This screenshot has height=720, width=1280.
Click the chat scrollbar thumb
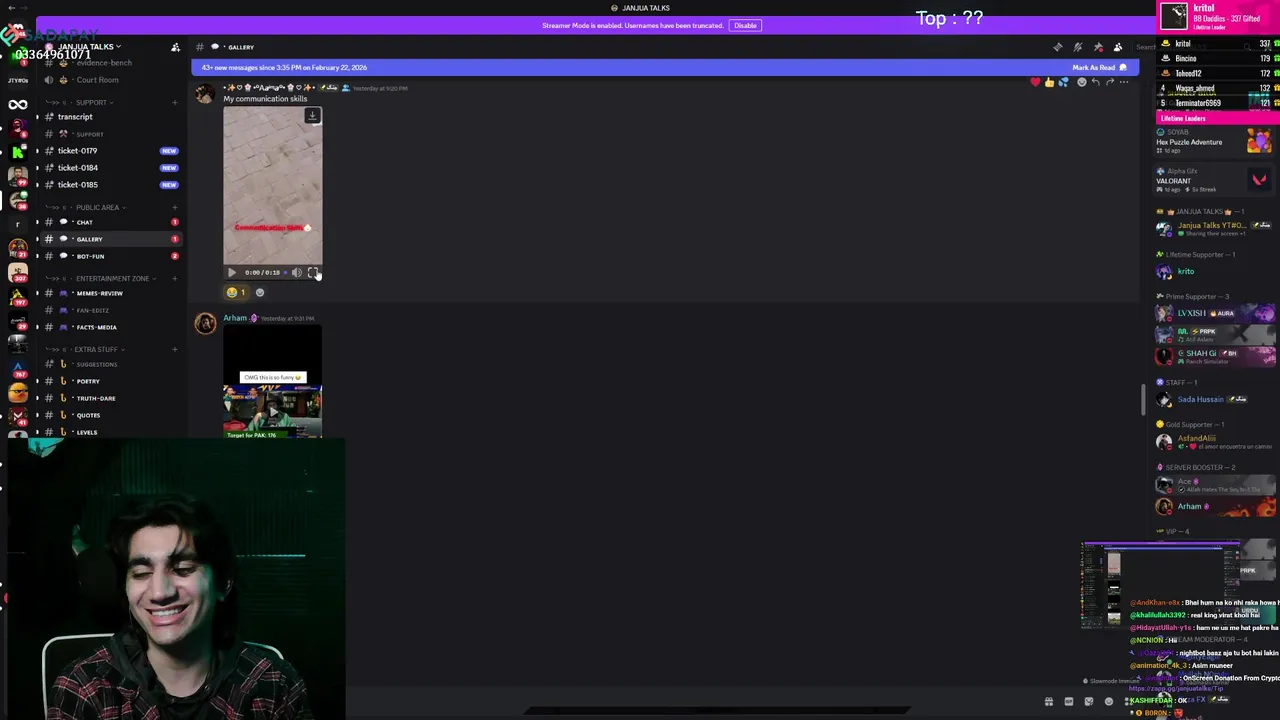pyautogui.click(x=1144, y=400)
